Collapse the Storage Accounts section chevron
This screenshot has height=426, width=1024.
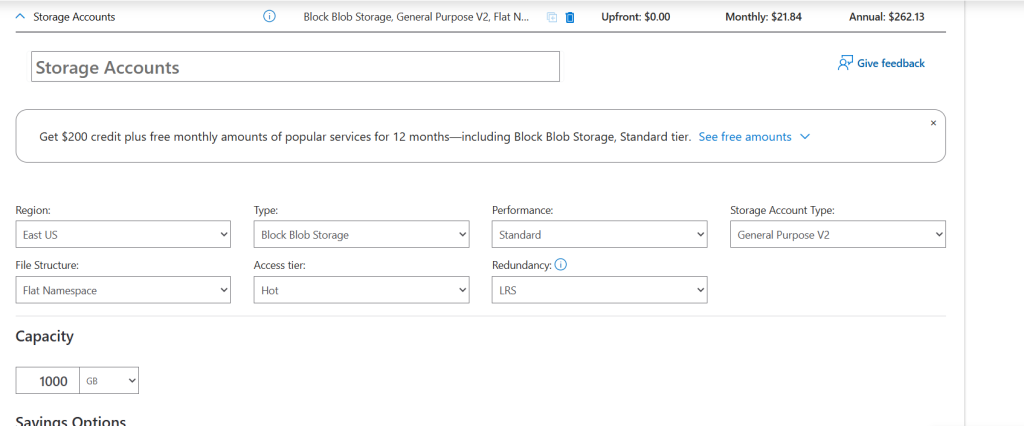[20, 17]
